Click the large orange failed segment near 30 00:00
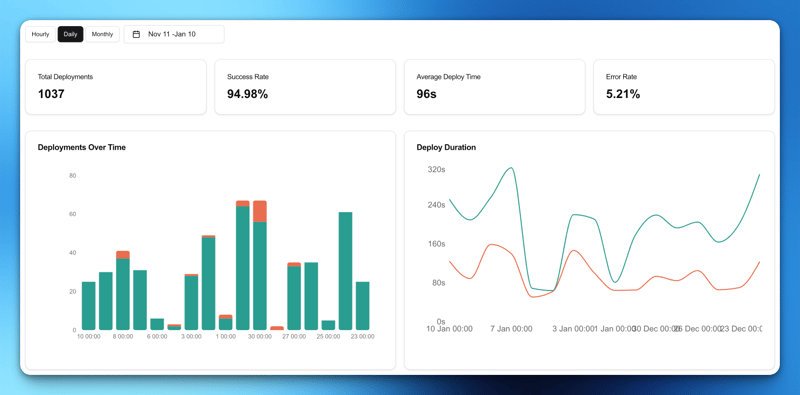Screen dimensions: 800x395 point(260,211)
